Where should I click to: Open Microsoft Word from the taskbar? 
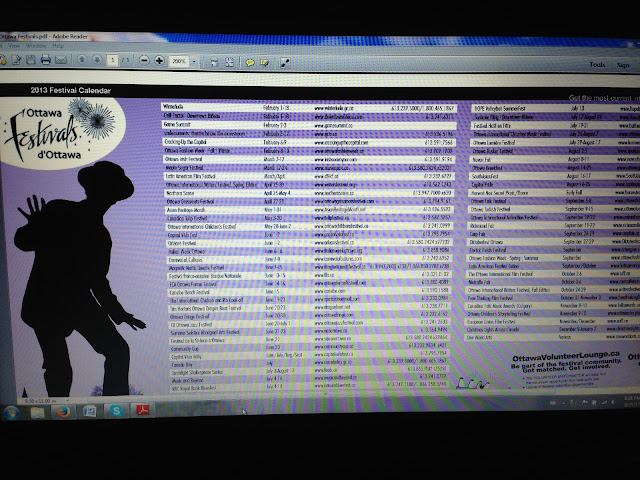pos(90,411)
